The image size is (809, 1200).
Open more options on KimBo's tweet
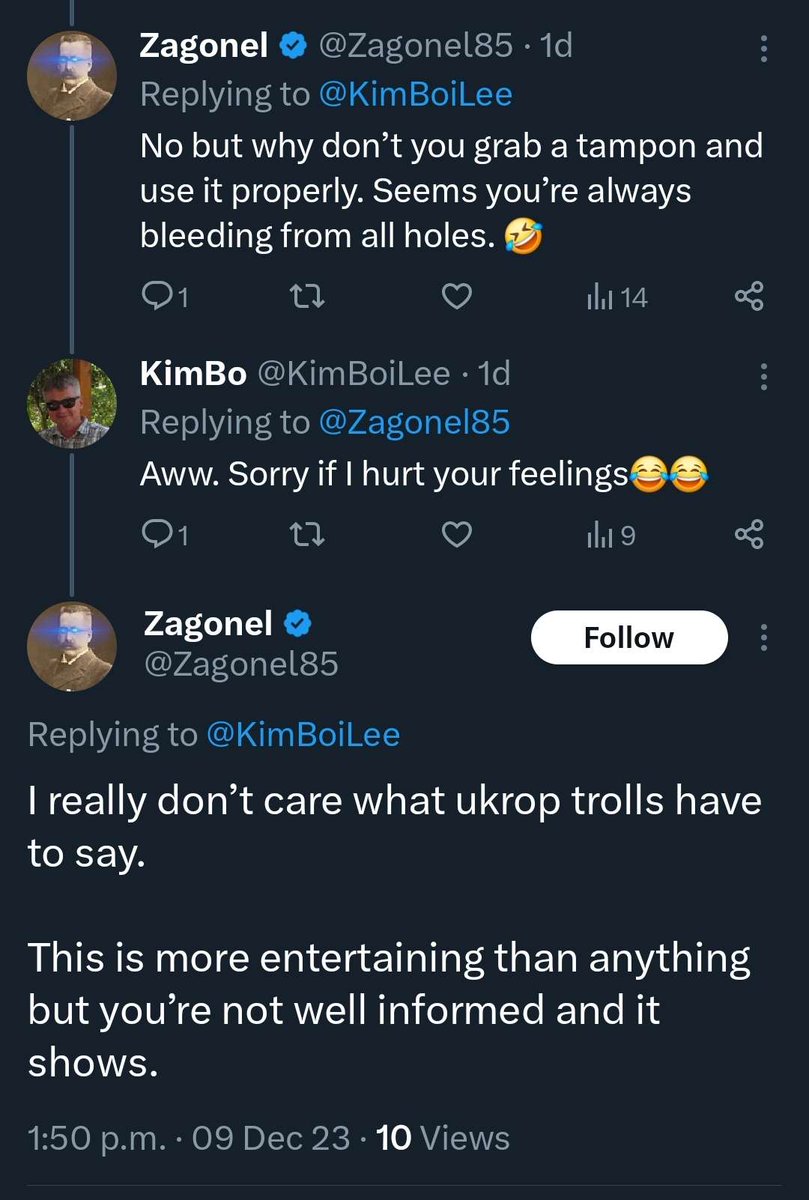(x=764, y=376)
